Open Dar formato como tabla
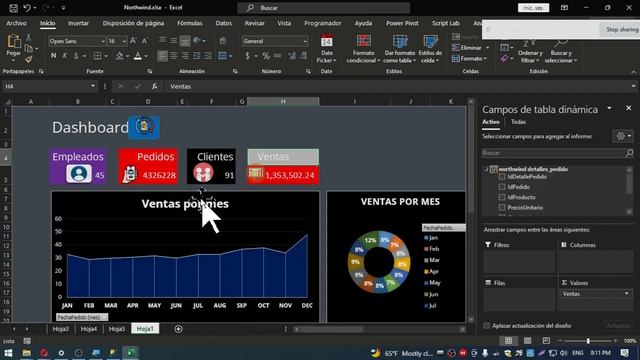The height and width of the screenshot is (360, 640). coord(400,48)
